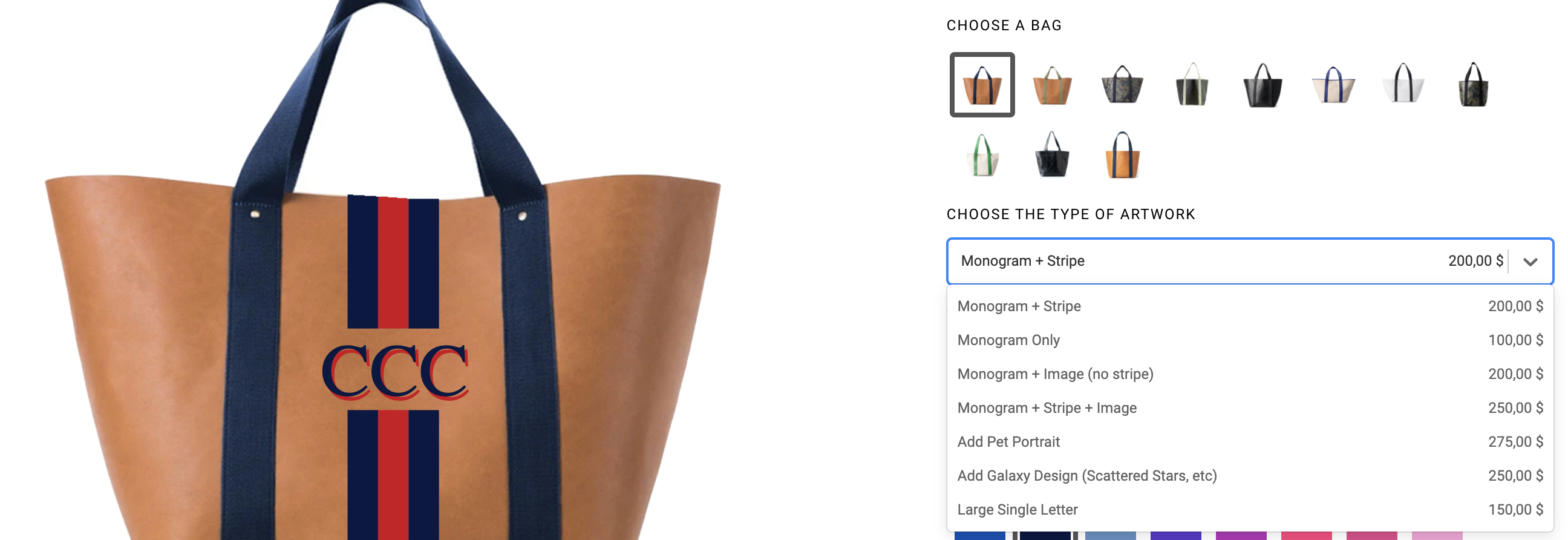The height and width of the screenshot is (540, 1568).
Task: Select the dark green bag with light handles
Action: tap(1192, 85)
